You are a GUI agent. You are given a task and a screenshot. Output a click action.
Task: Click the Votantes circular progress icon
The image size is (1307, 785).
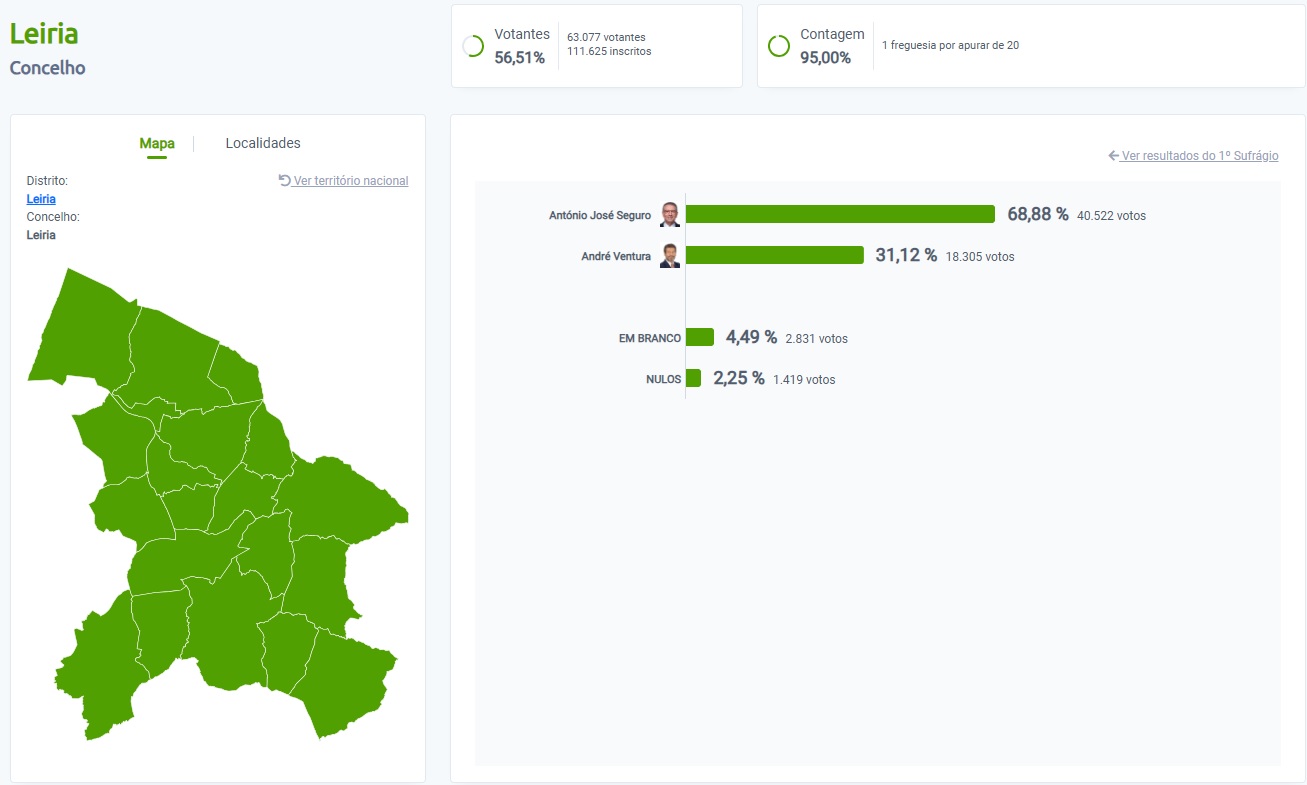pyautogui.click(x=473, y=47)
